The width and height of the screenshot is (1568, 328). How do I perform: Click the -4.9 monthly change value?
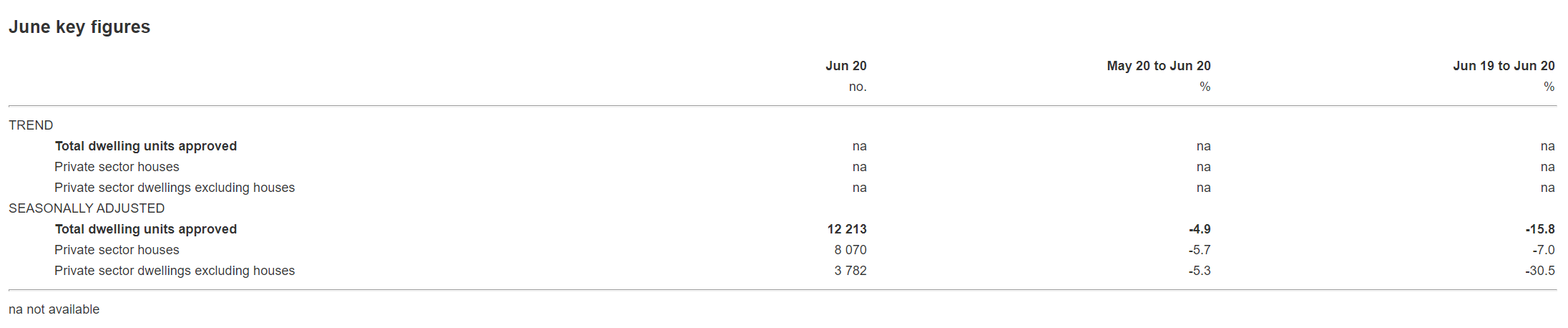point(1199,229)
